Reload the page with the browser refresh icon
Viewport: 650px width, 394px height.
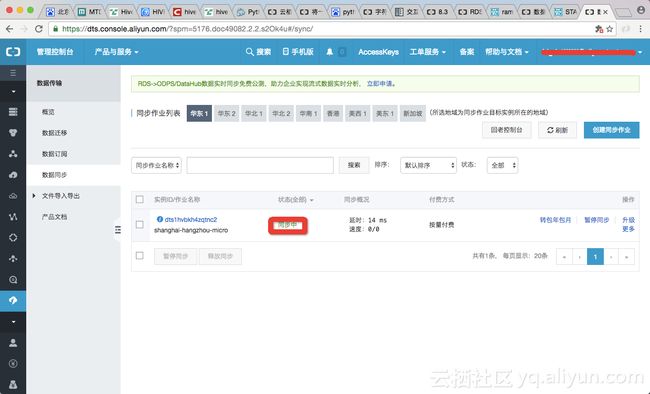click(39, 29)
